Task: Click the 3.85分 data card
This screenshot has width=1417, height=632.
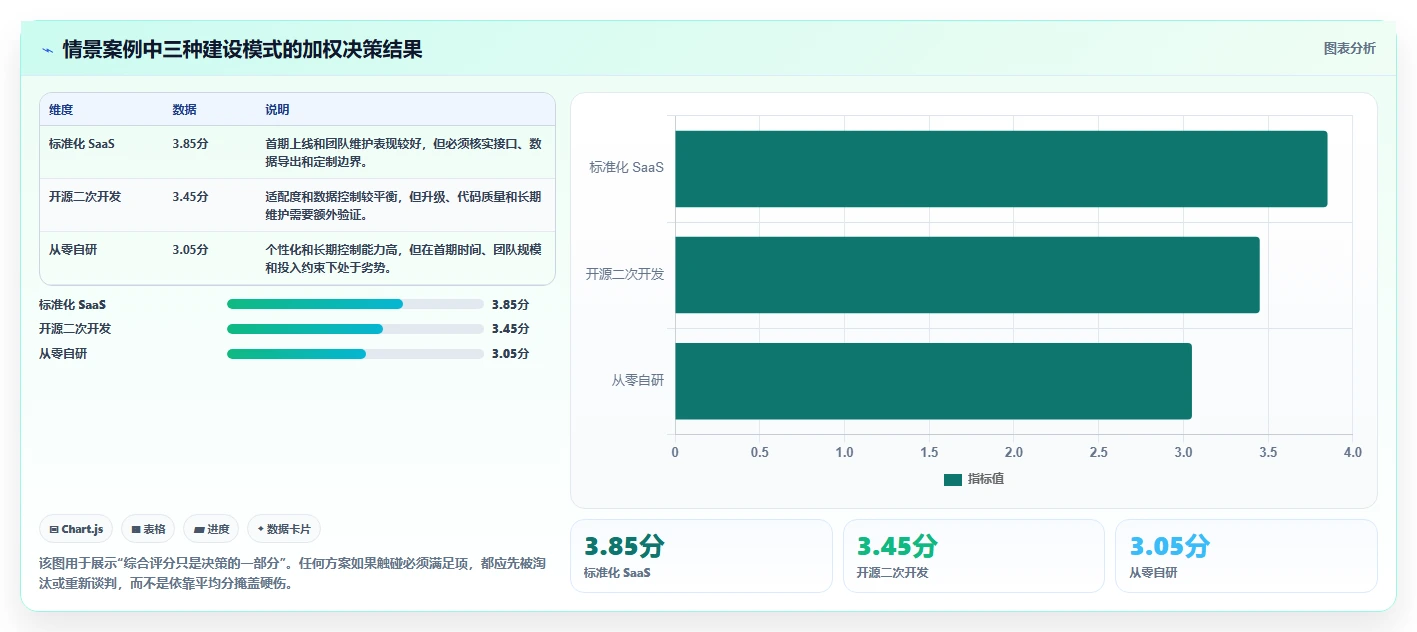Action: tap(701, 556)
